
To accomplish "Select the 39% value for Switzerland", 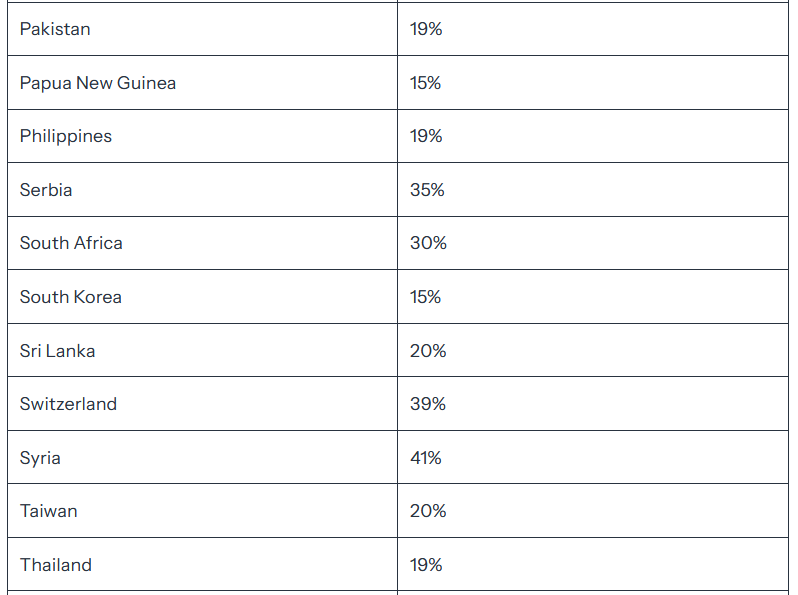I will [428, 404].
